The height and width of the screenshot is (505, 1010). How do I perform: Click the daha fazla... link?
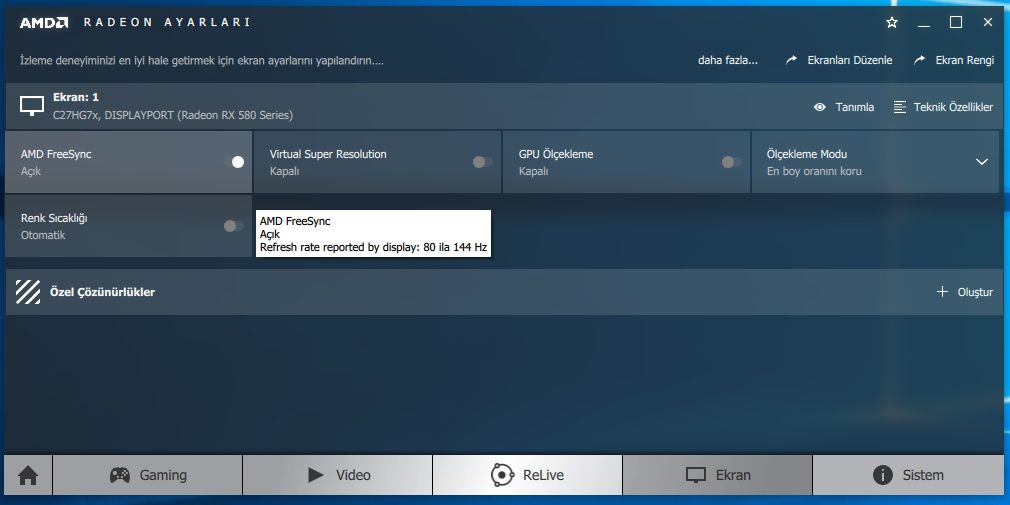click(728, 60)
